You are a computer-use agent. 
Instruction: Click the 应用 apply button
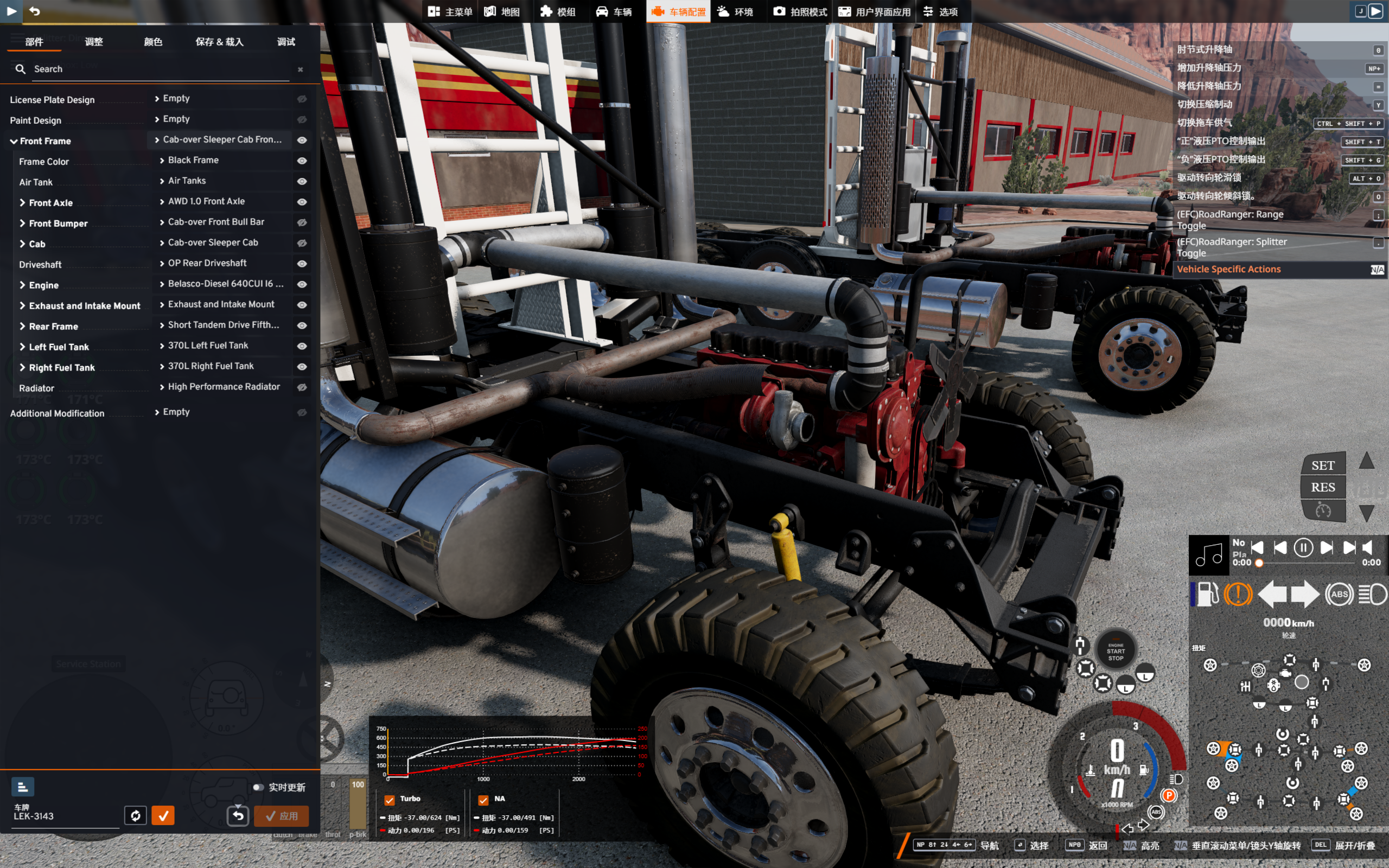281,816
